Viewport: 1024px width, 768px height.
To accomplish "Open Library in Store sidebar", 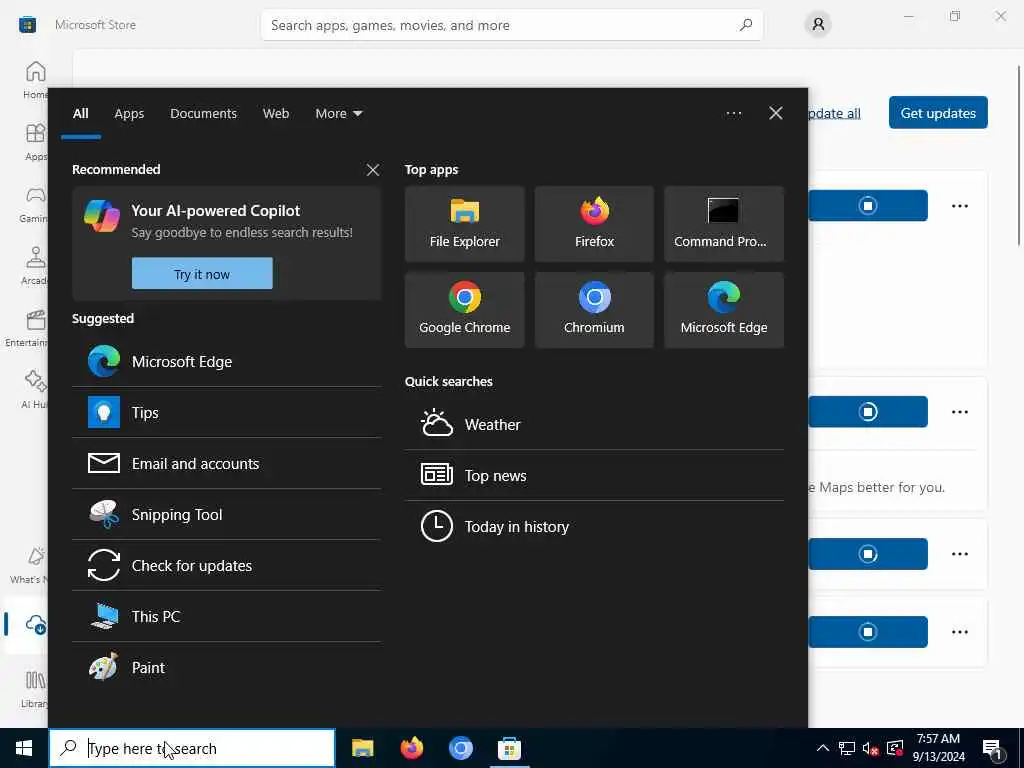I will coord(35,689).
